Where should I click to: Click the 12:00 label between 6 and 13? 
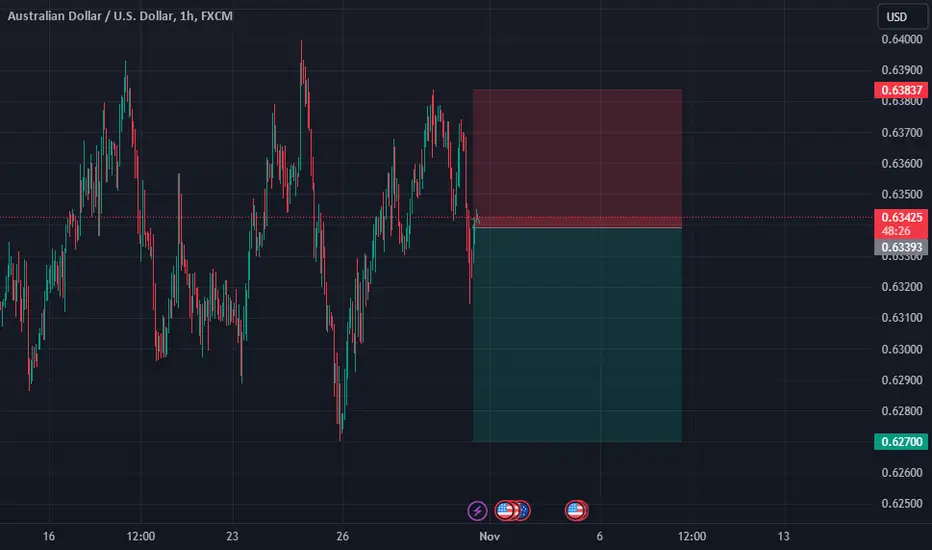pyautogui.click(x=692, y=536)
